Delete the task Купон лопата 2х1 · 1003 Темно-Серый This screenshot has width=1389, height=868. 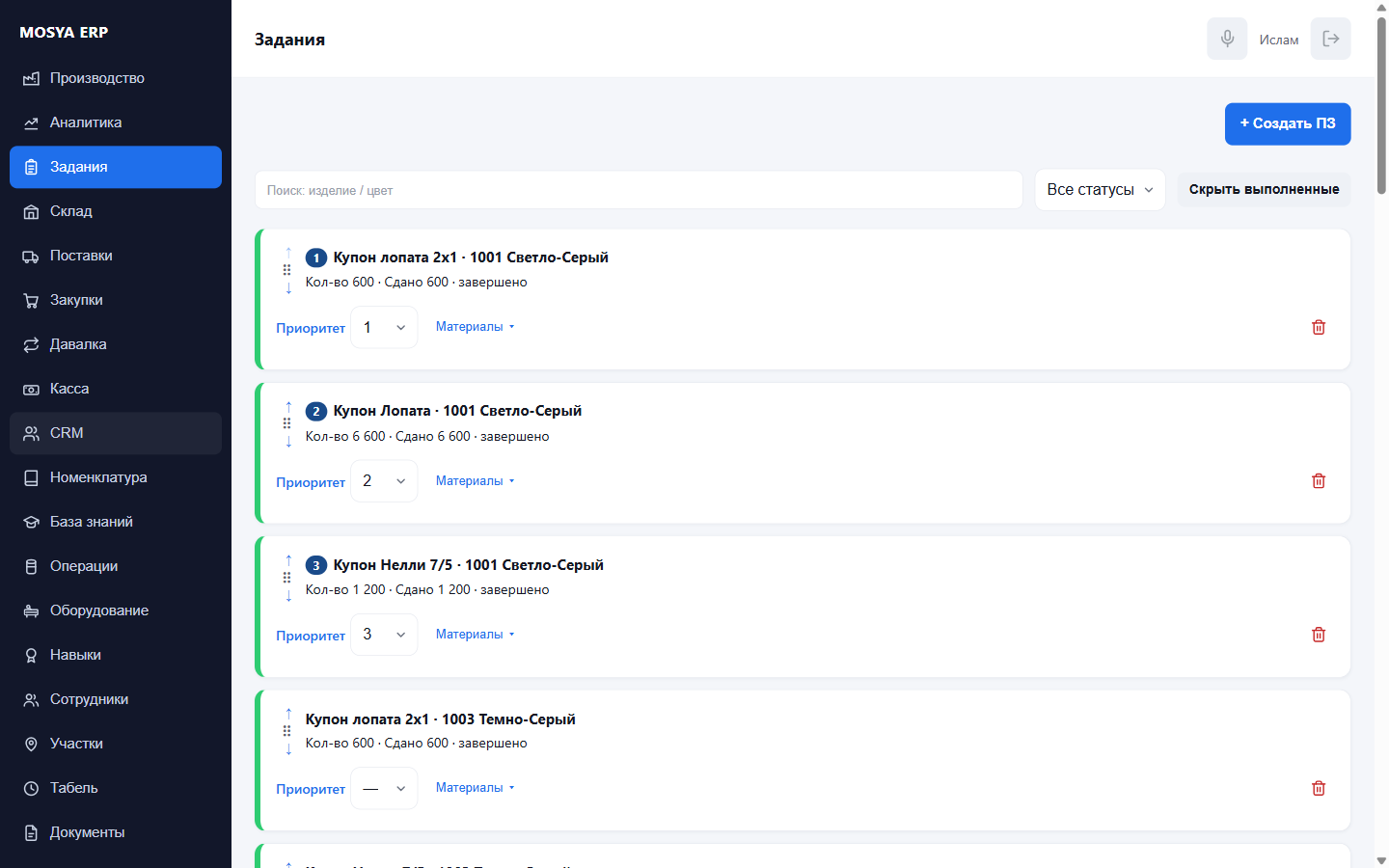point(1319,788)
